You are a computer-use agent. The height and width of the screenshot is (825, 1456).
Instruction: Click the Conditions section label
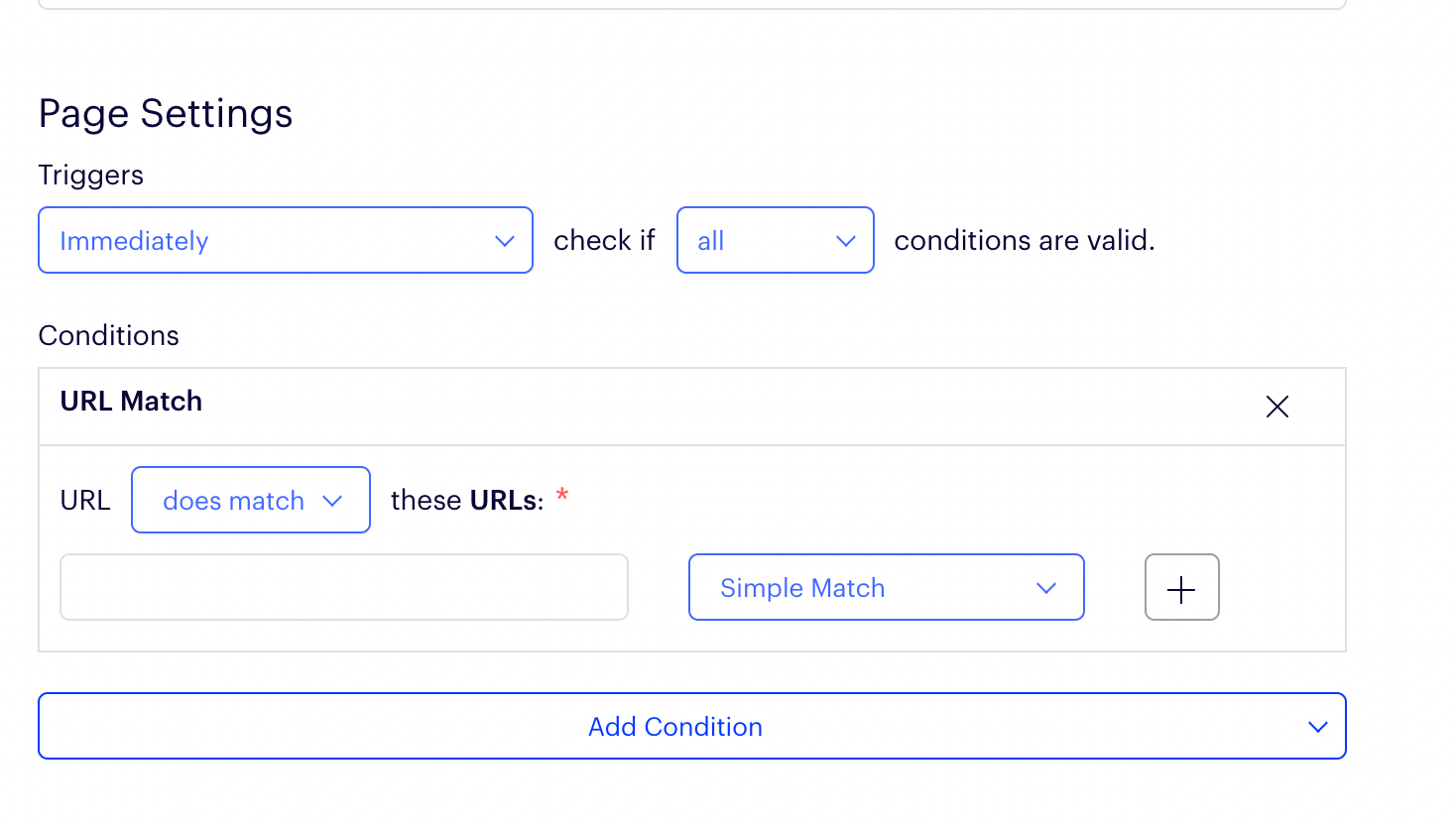click(x=109, y=336)
